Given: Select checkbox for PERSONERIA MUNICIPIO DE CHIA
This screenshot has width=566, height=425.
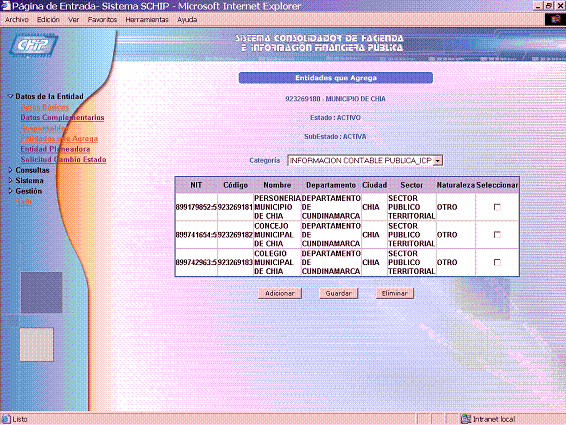Looking at the screenshot, I should [x=497, y=207].
